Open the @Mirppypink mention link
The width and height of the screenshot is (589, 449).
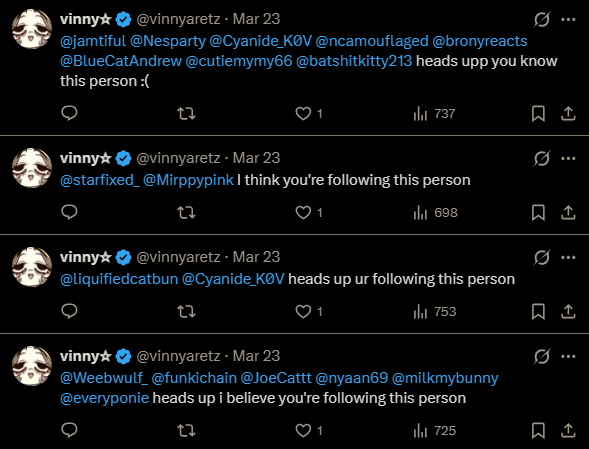tap(188, 180)
